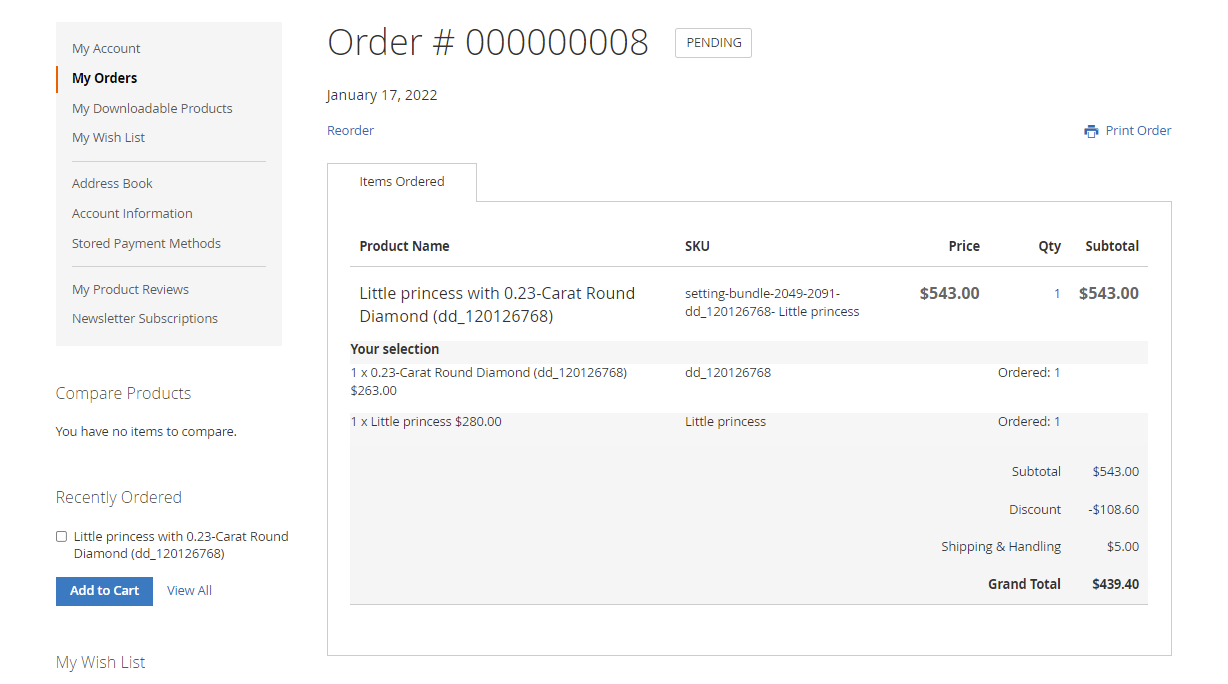Viewport: 1228px width, 684px height.
Task: Open View All recently ordered items
Action: point(189,590)
